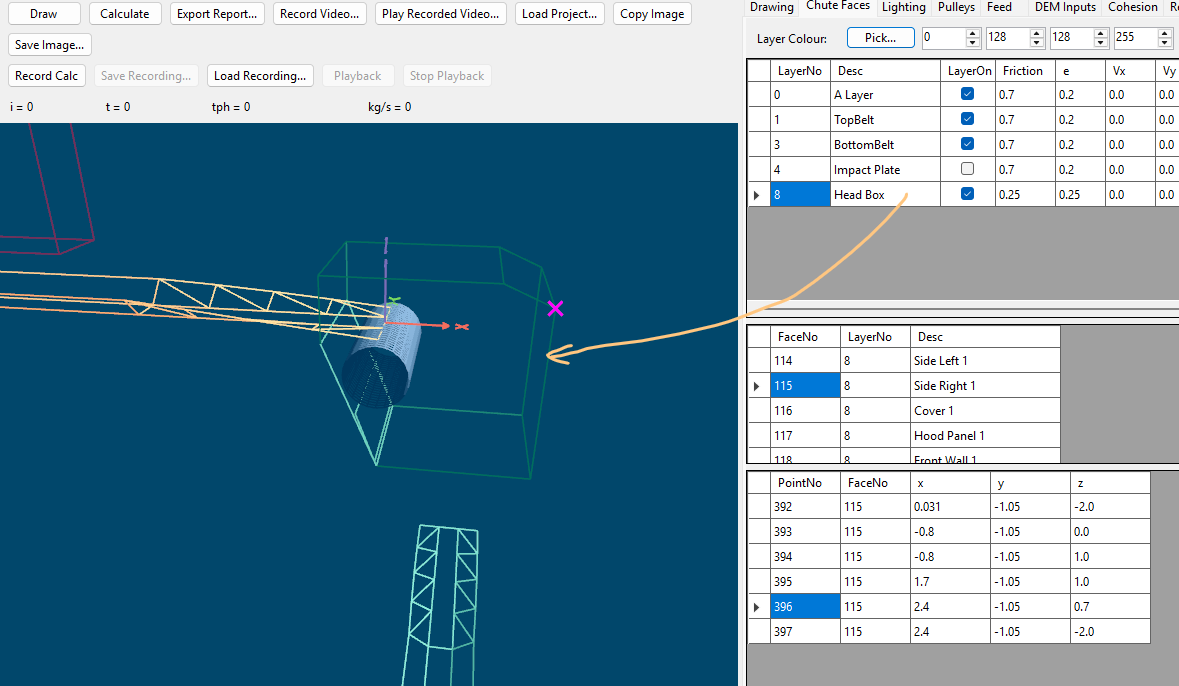1179x686 pixels.
Task: Click the FaceNo header in faces table
Action: pos(805,337)
